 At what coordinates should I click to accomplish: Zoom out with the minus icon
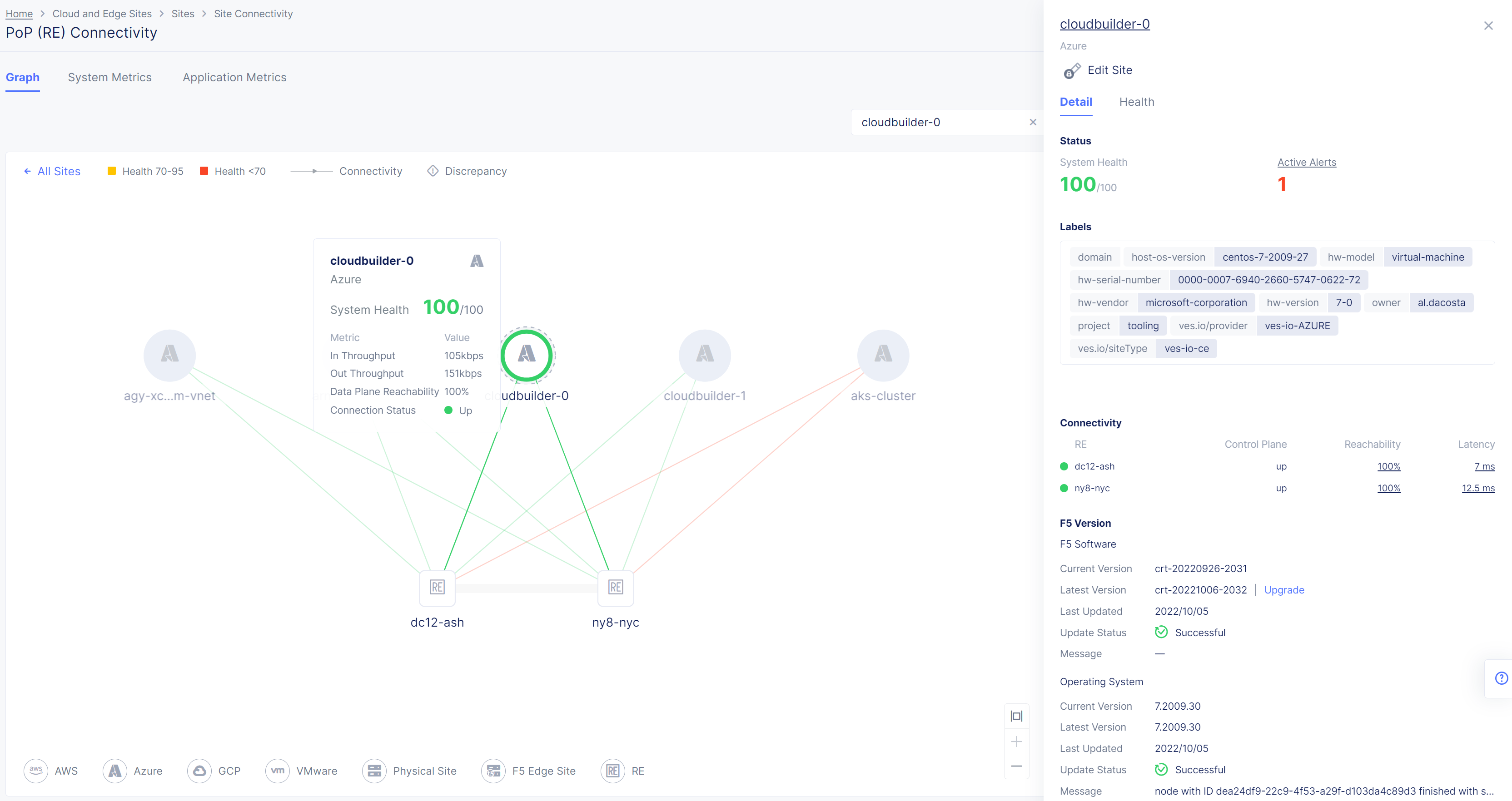click(x=1017, y=766)
